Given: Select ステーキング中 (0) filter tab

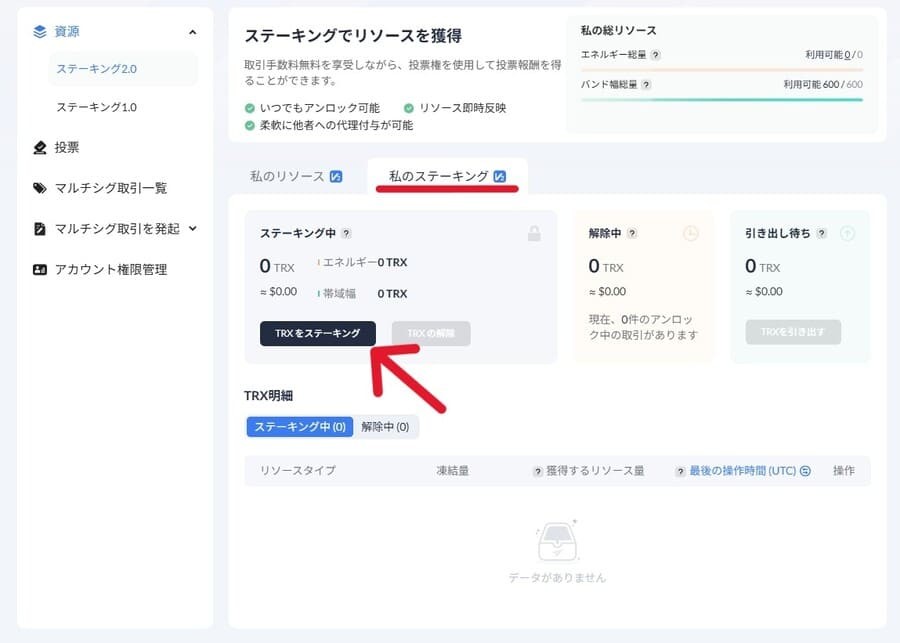Looking at the screenshot, I should click(x=300, y=427).
